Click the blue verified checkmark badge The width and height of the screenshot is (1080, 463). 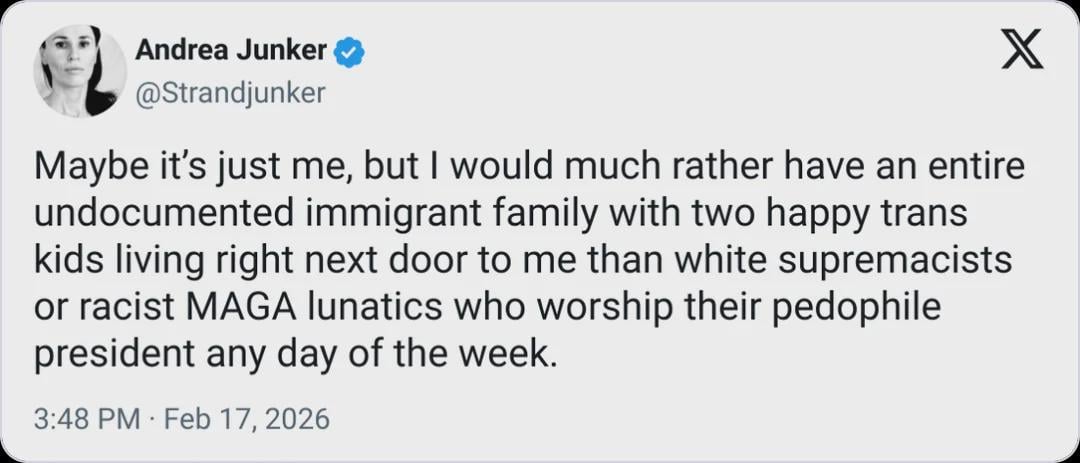[x=348, y=50]
